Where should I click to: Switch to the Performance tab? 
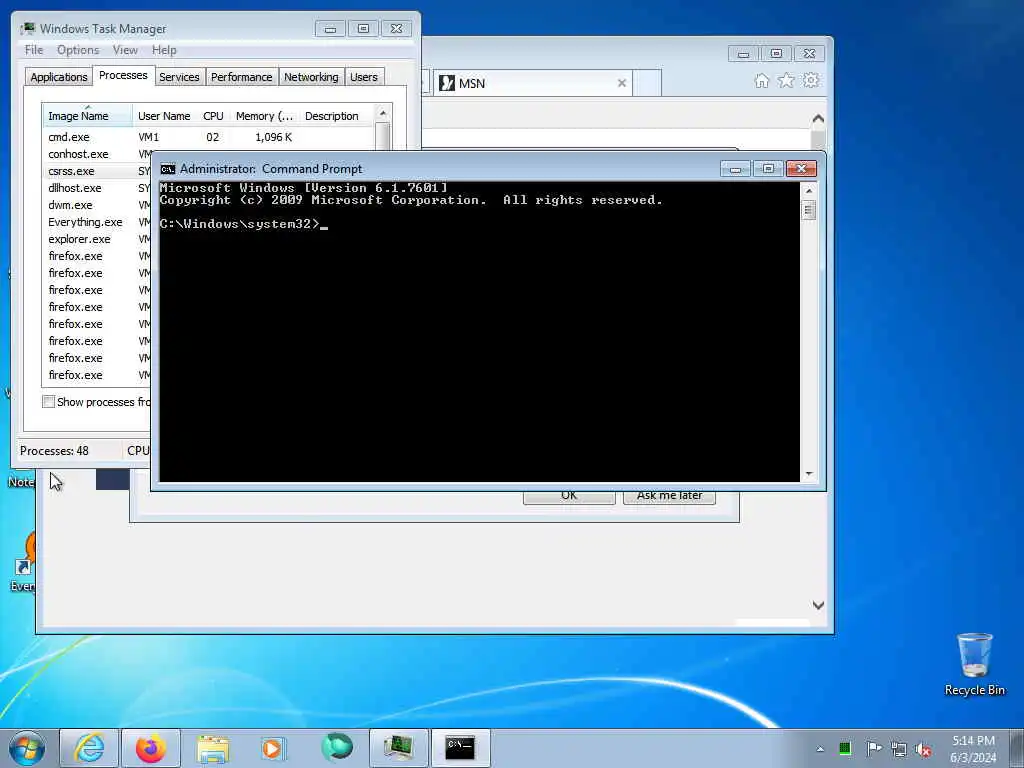click(242, 77)
